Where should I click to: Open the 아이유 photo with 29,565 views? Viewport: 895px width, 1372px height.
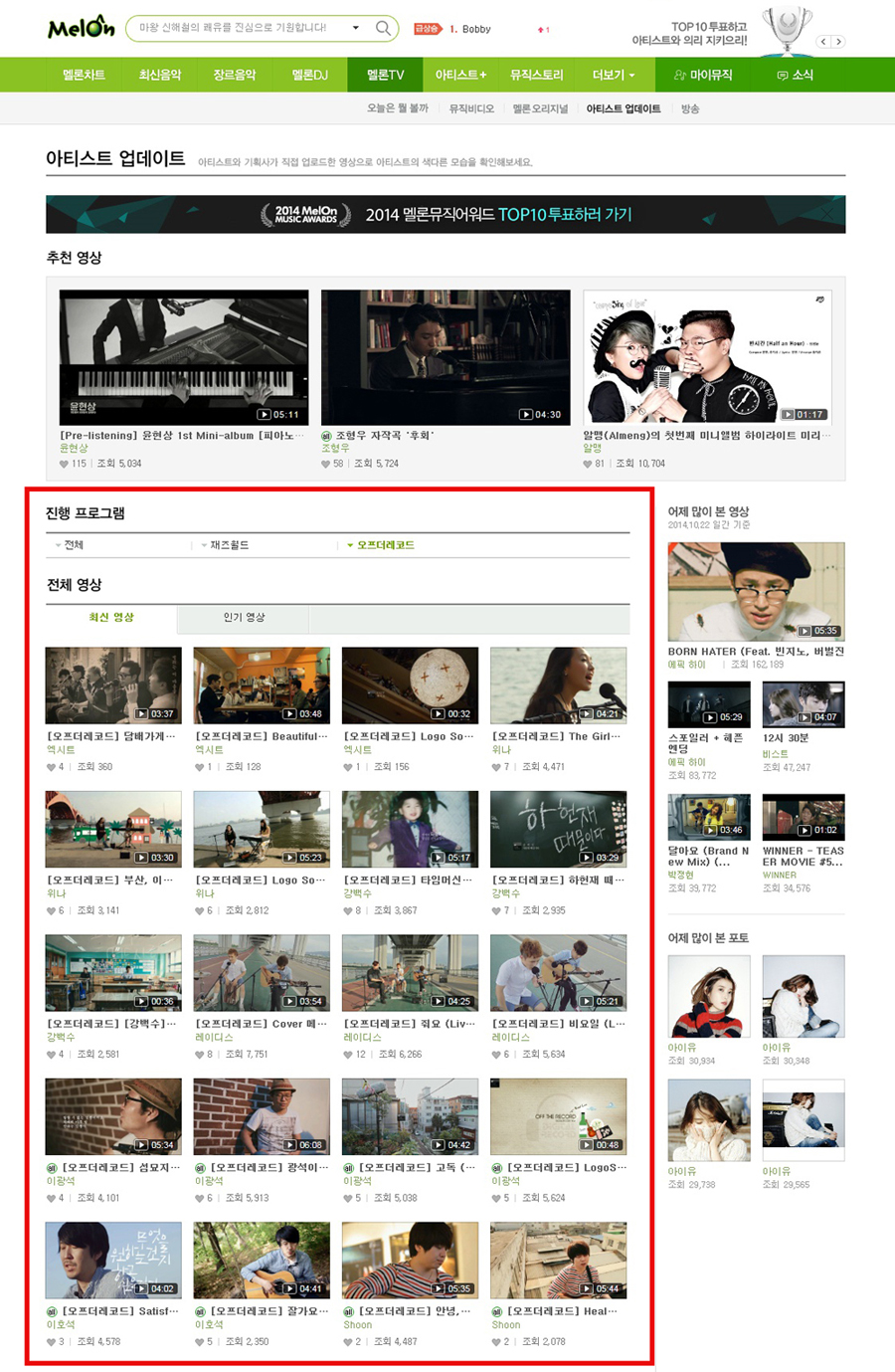804,1120
